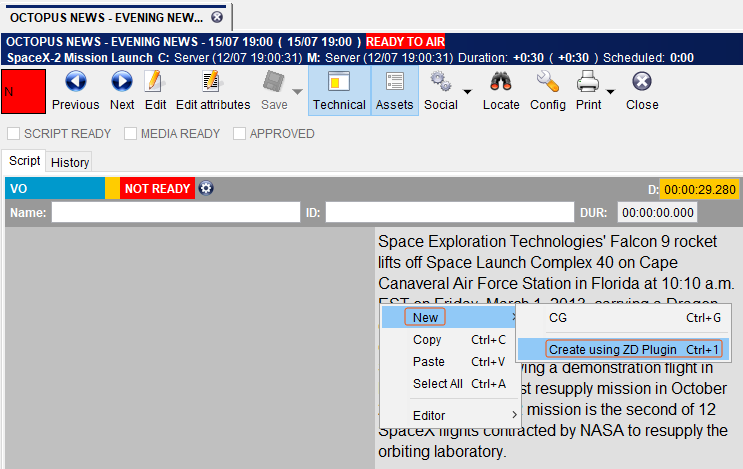Click the red NOT READY status button
Image resolution: width=743 pixels, height=469 pixels.
click(x=157, y=188)
